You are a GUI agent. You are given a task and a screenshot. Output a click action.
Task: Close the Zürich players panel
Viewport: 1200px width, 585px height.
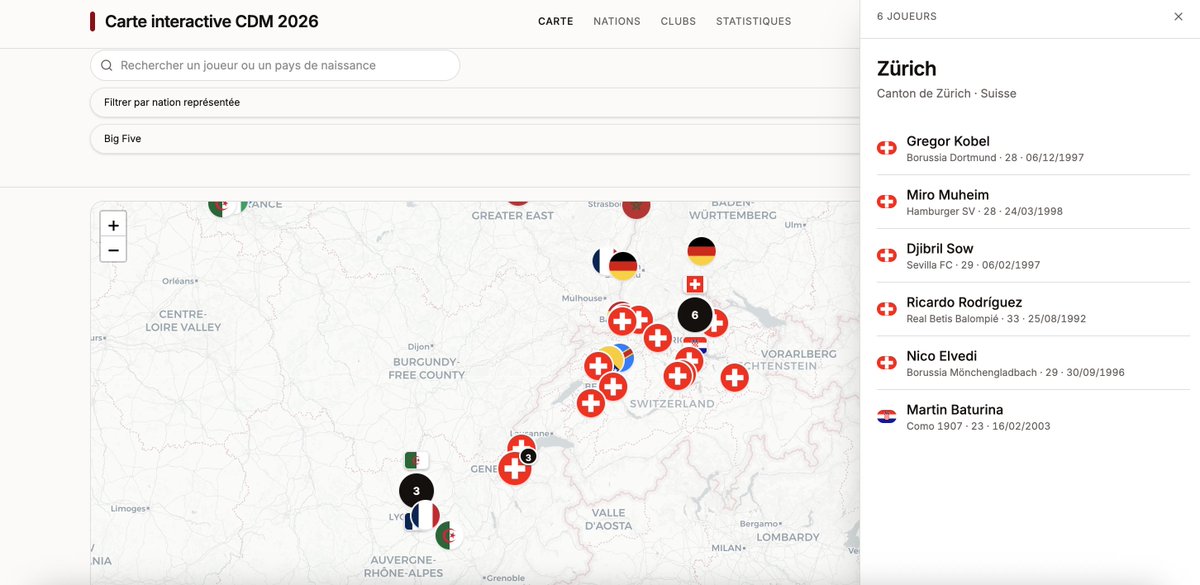point(1178,17)
